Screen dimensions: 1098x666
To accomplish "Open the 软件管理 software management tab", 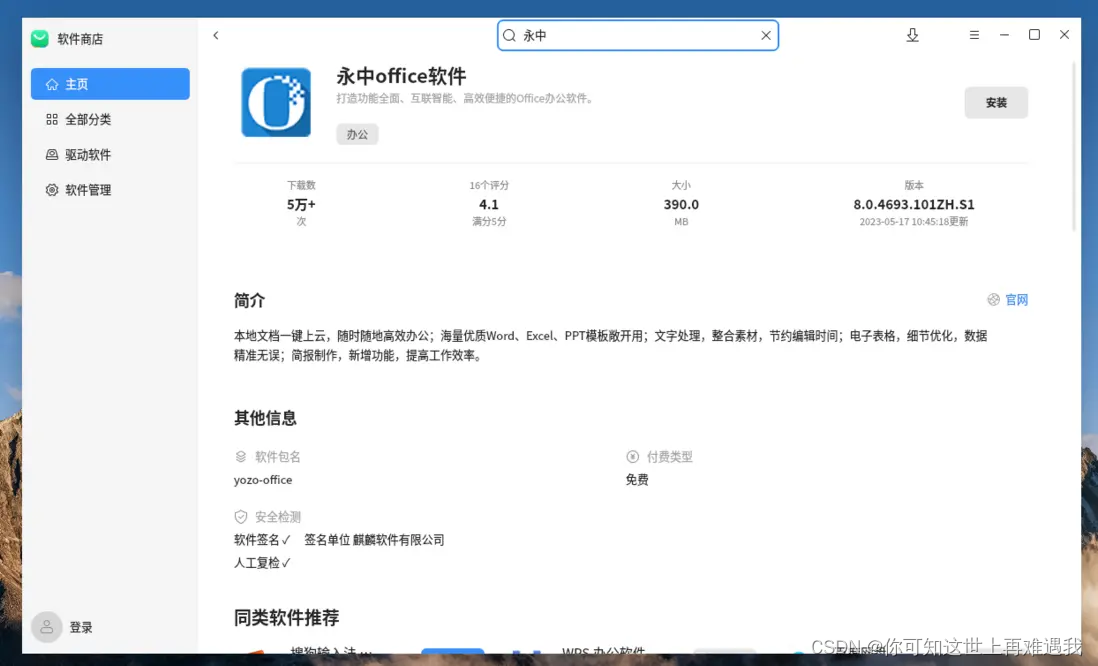I will (110, 190).
